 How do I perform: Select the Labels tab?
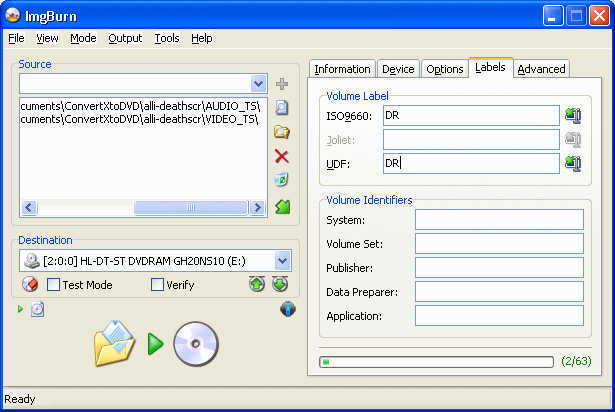click(490, 67)
